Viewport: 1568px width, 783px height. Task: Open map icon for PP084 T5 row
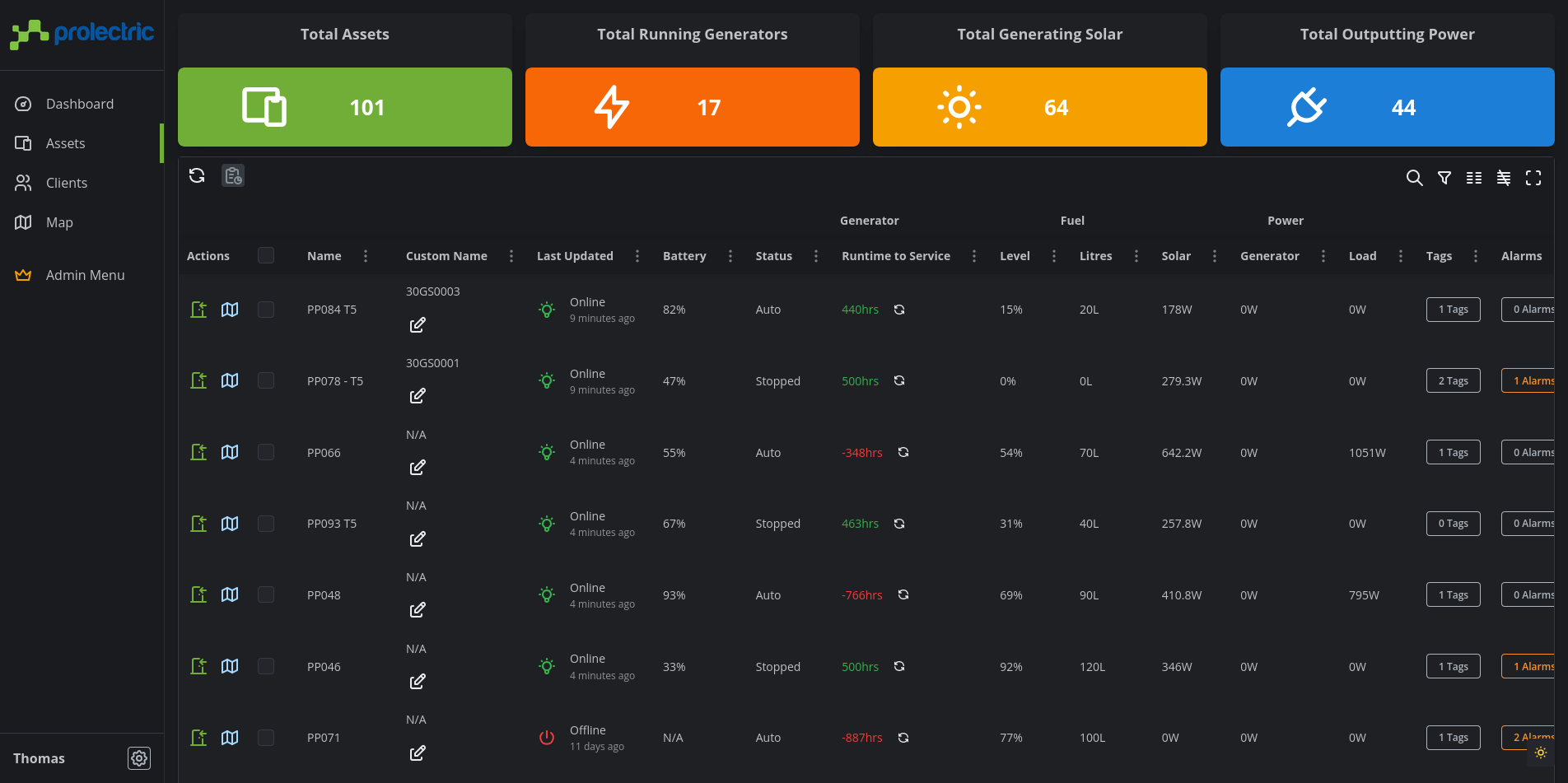tap(230, 310)
